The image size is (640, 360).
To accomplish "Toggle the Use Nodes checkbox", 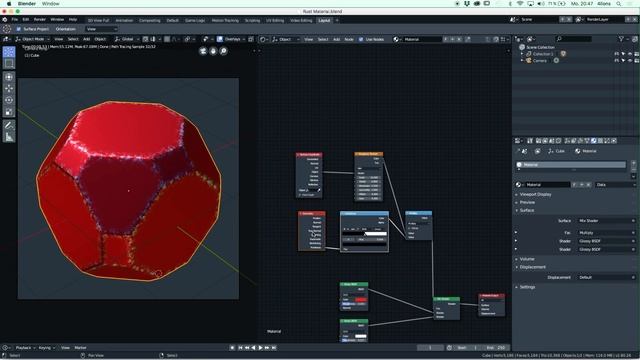I will tap(361, 39).
